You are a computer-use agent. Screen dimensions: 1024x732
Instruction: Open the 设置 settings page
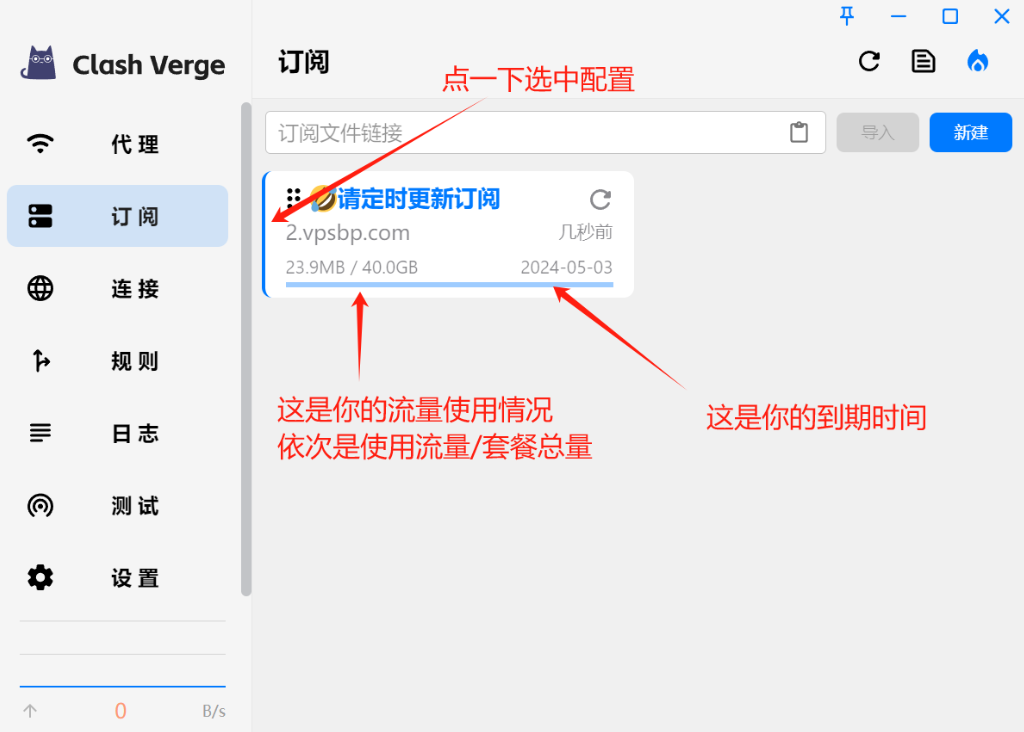point(118,578)
